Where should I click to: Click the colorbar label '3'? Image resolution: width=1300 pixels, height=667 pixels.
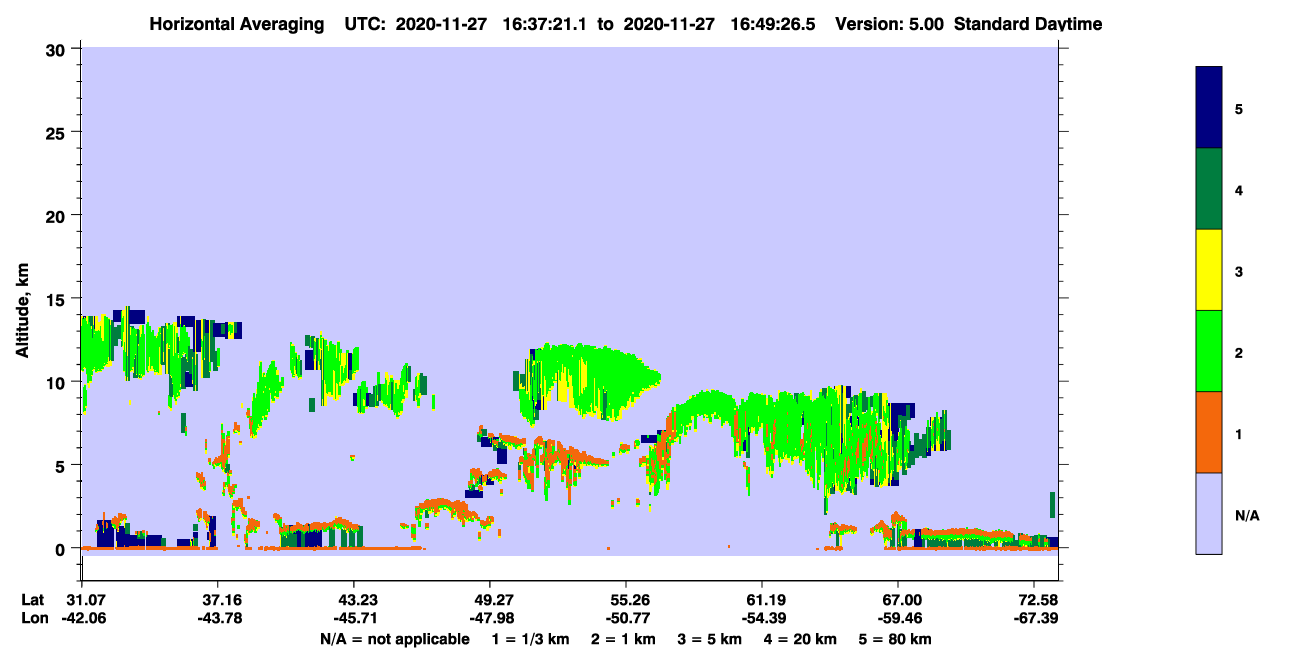(1239, 271)
